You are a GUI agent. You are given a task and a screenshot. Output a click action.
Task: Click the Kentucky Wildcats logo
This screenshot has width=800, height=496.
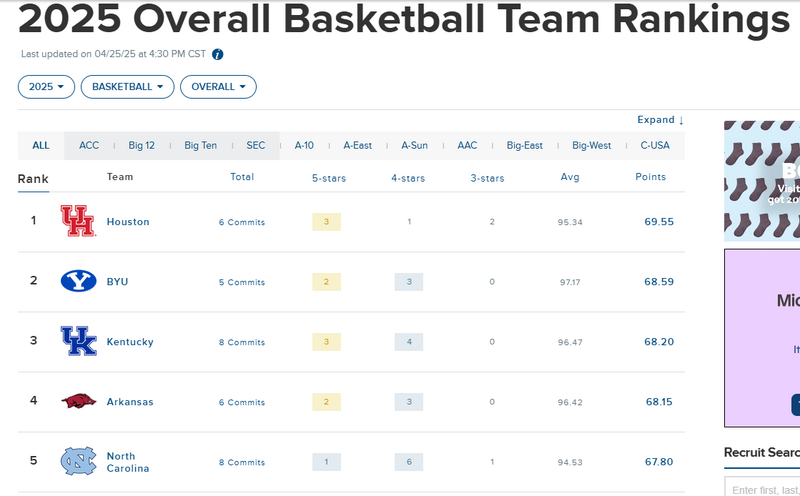click(78, 341)
